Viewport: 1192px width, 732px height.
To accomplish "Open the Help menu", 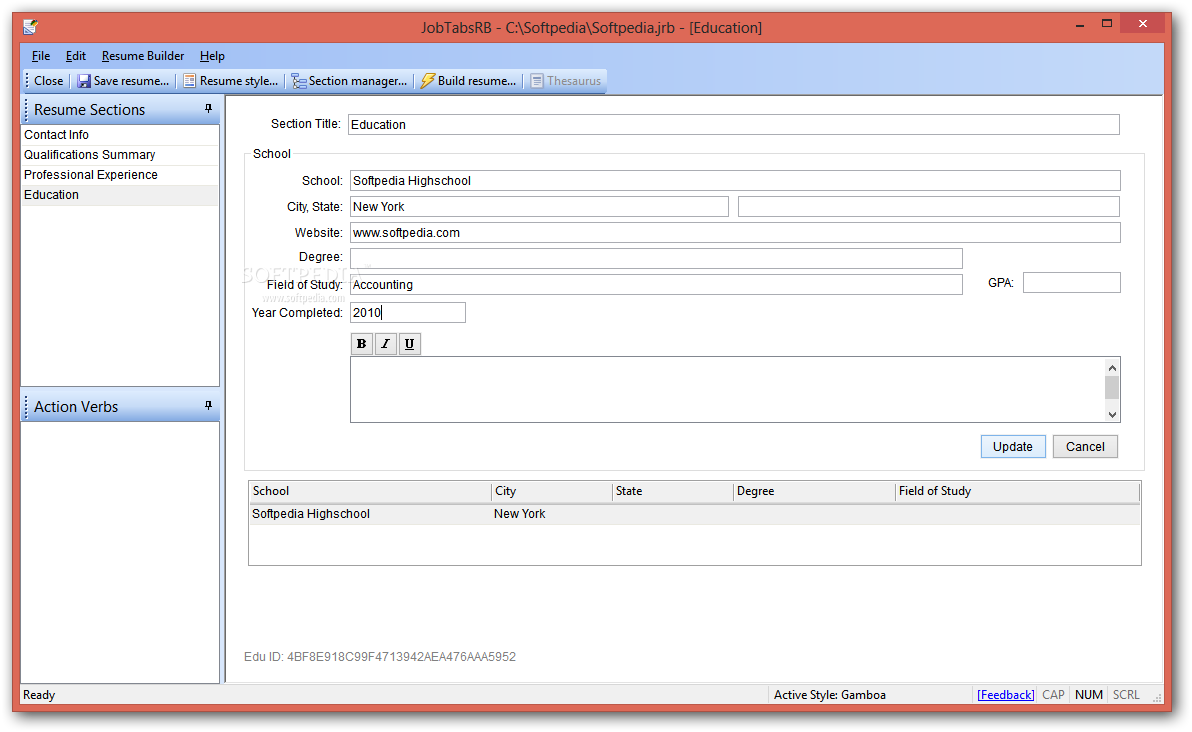I will [x=212, y=56].
